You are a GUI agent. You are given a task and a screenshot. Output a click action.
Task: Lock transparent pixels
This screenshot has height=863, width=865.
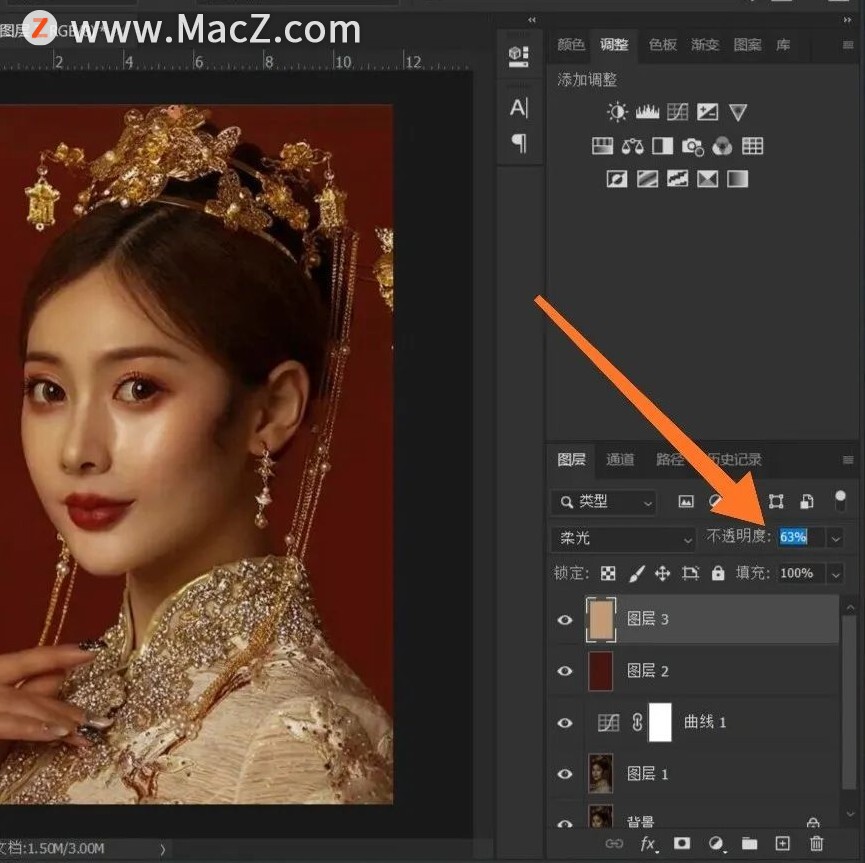pyautogui.click(x=608, y=573)
